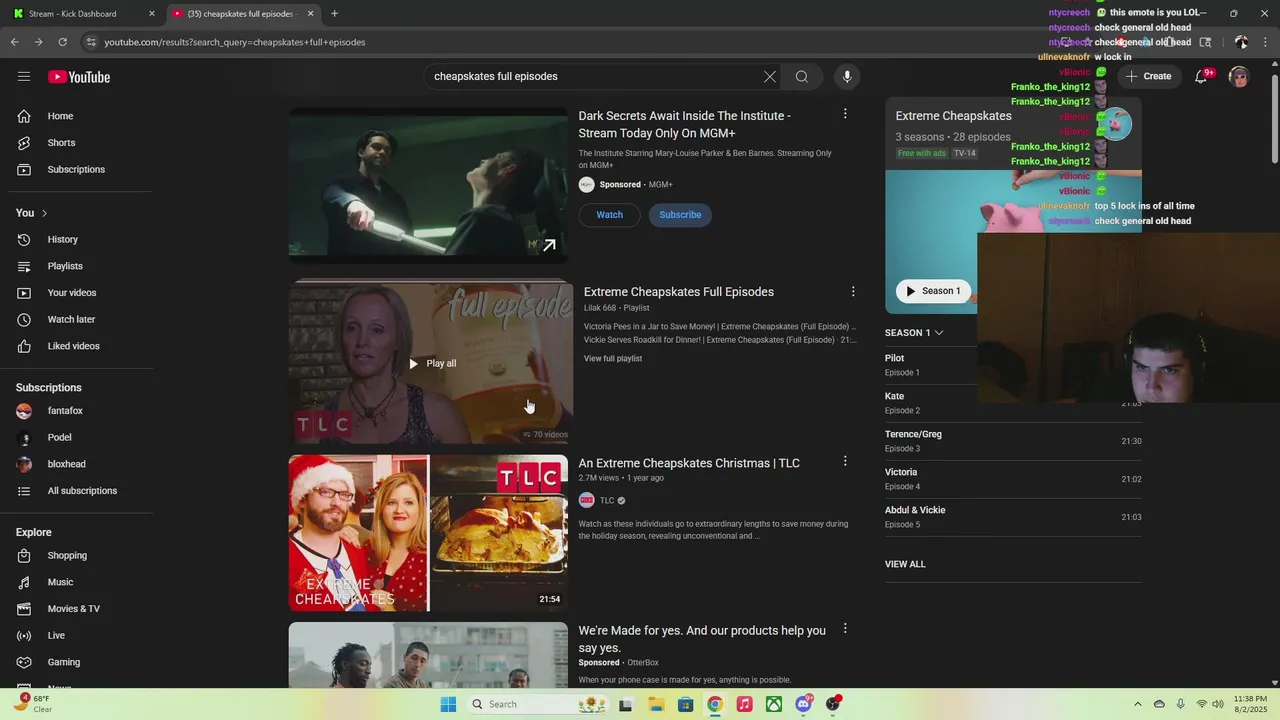Screen dimensions: 1280x720
Task: Click Play all on the playlist thumbnail
Action: [x=431, y=363]
